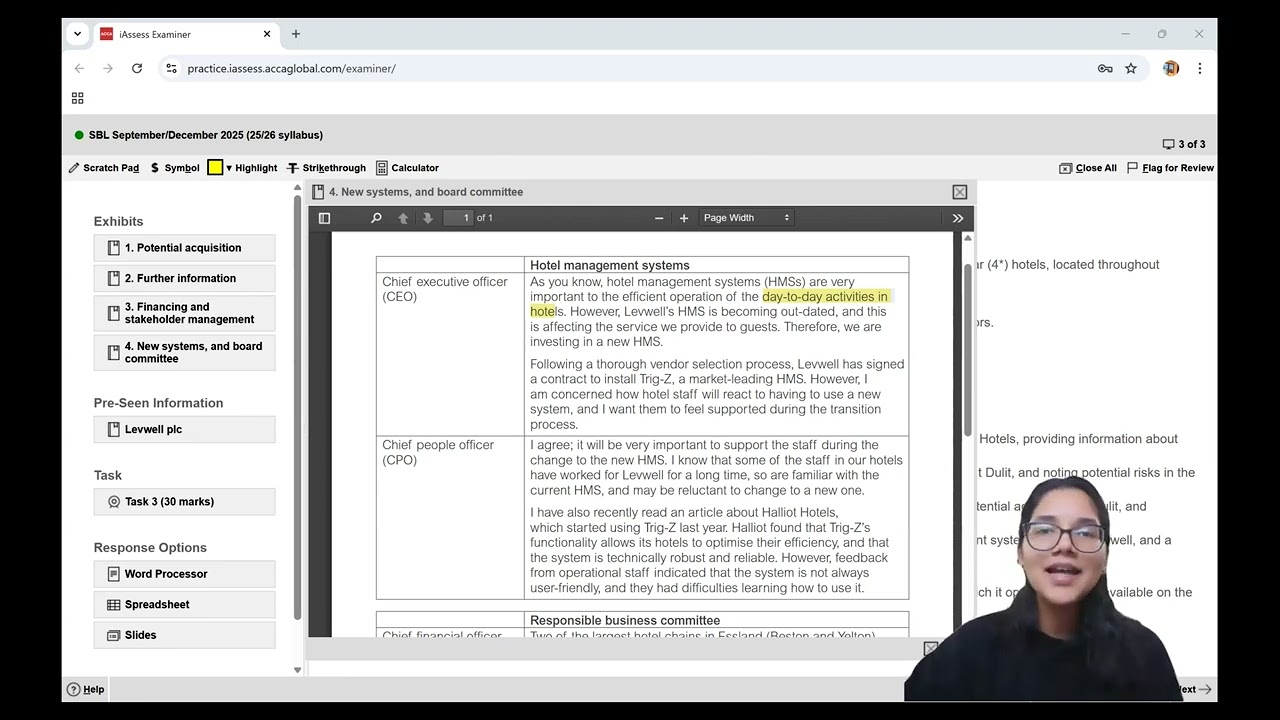Image resolution: width=1280 pixels, height=720 pixels.
Task: Open the PDF find/search tool
Action: [376, 218]
